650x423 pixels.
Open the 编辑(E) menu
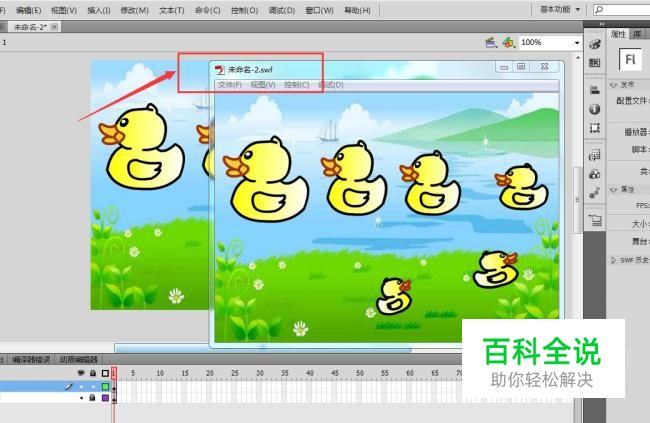click(29, 10)
